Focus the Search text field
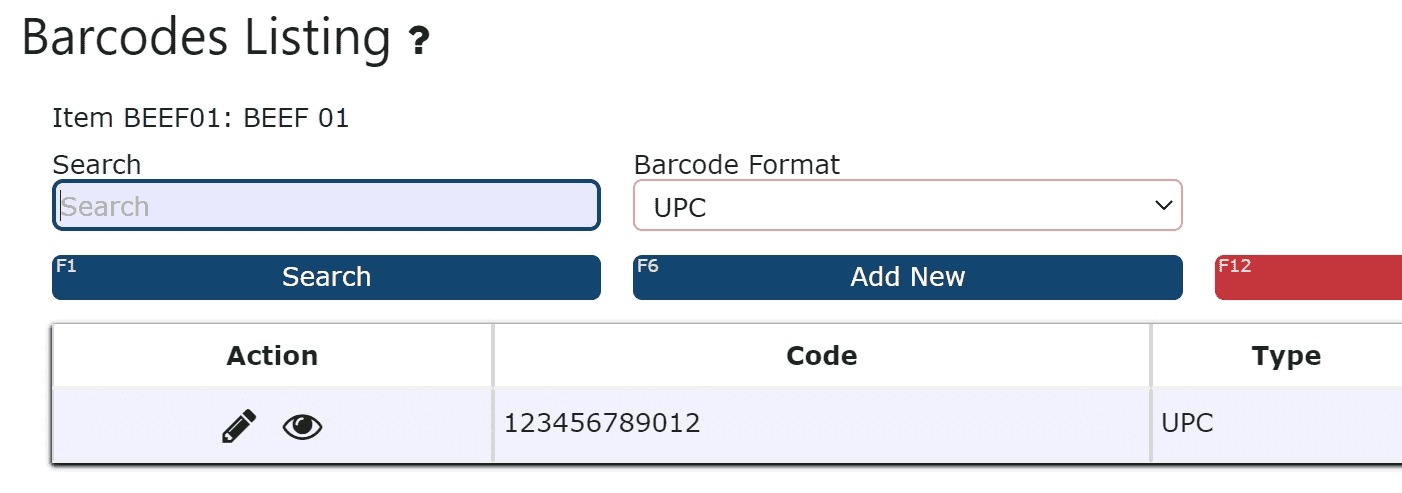 point(326,205)
